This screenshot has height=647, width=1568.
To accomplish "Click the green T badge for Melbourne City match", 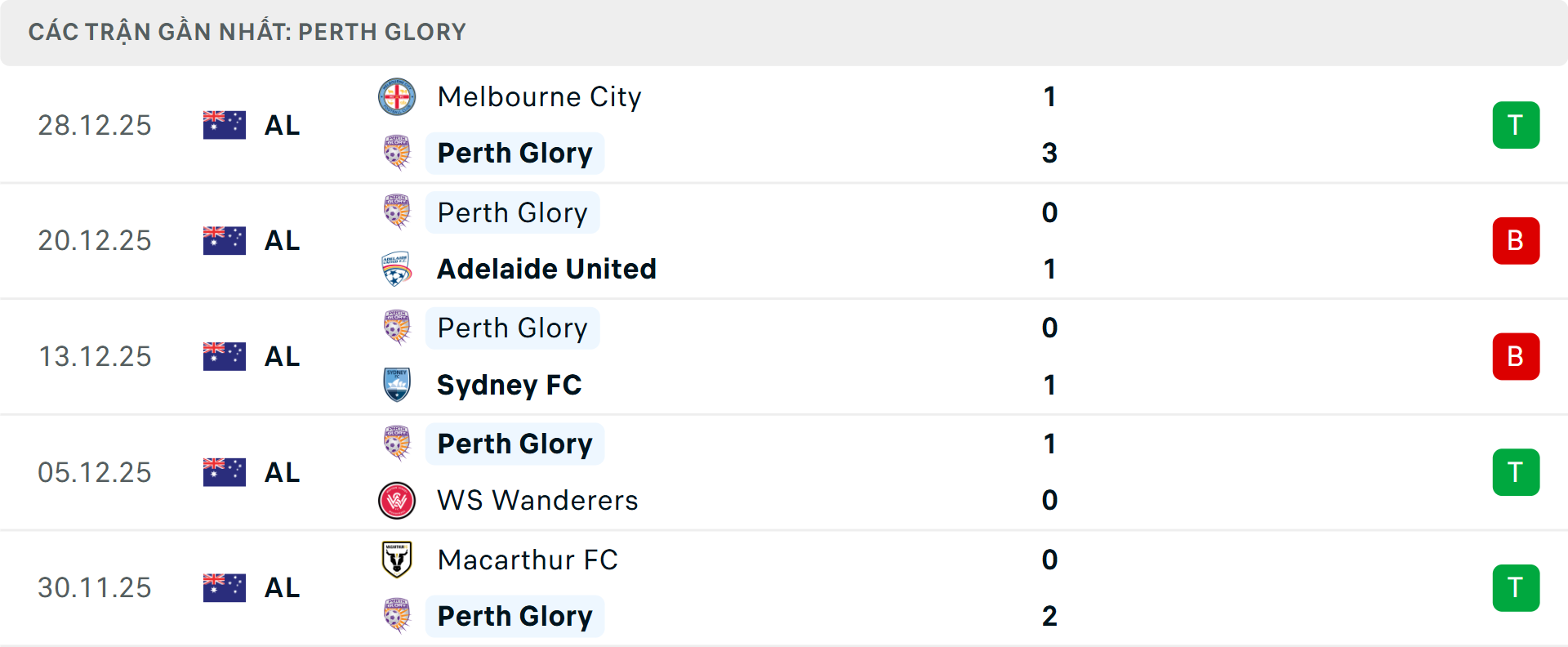I will coord(1516,124).
